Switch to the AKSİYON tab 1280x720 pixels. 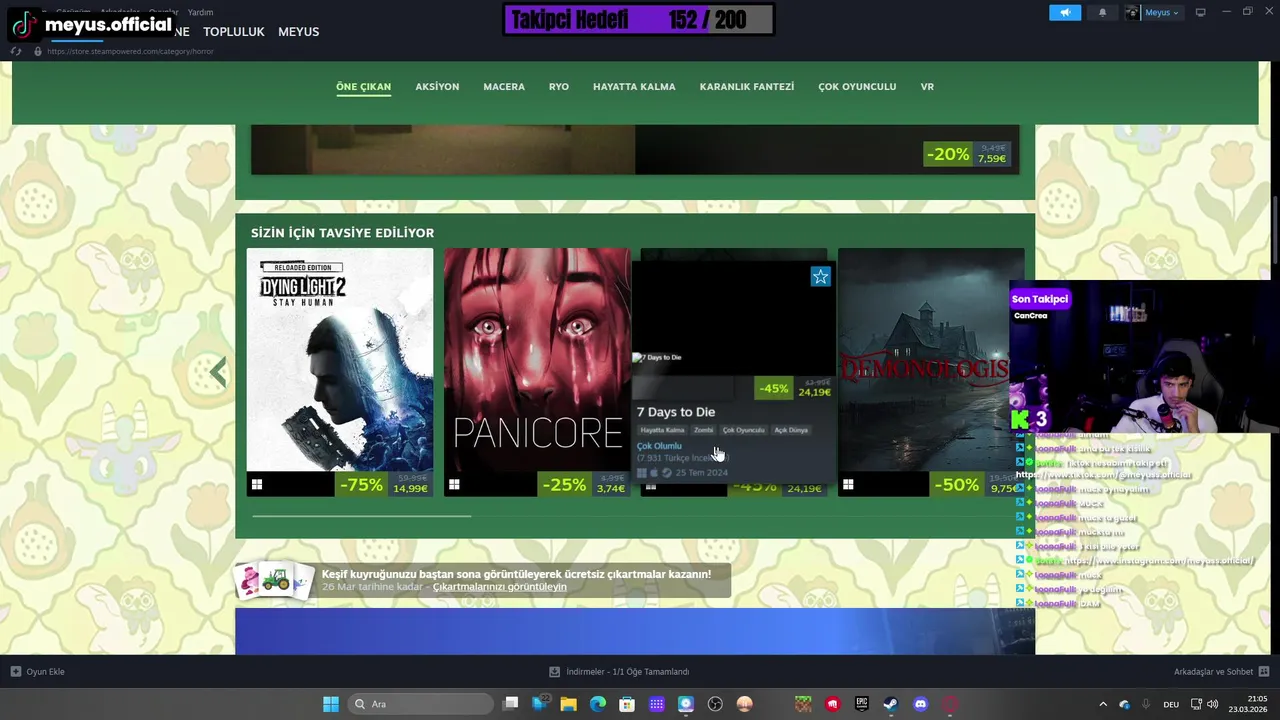coord(437,87)
